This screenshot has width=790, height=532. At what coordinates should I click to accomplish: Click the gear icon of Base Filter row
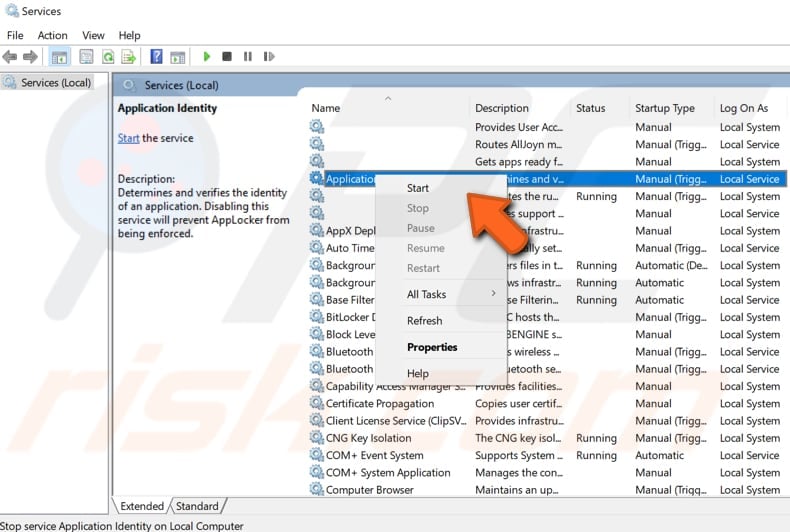click(316, 299)
